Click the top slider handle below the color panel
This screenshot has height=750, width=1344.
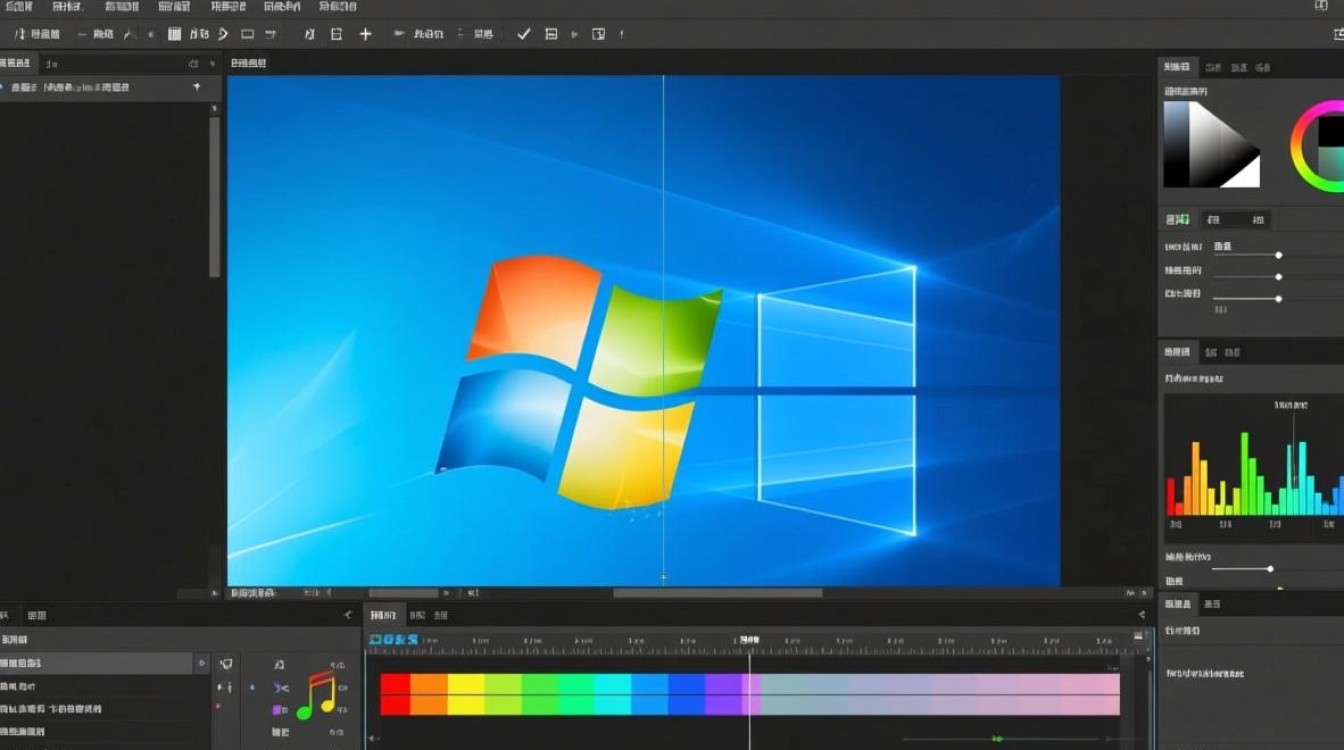point(1278,255)
